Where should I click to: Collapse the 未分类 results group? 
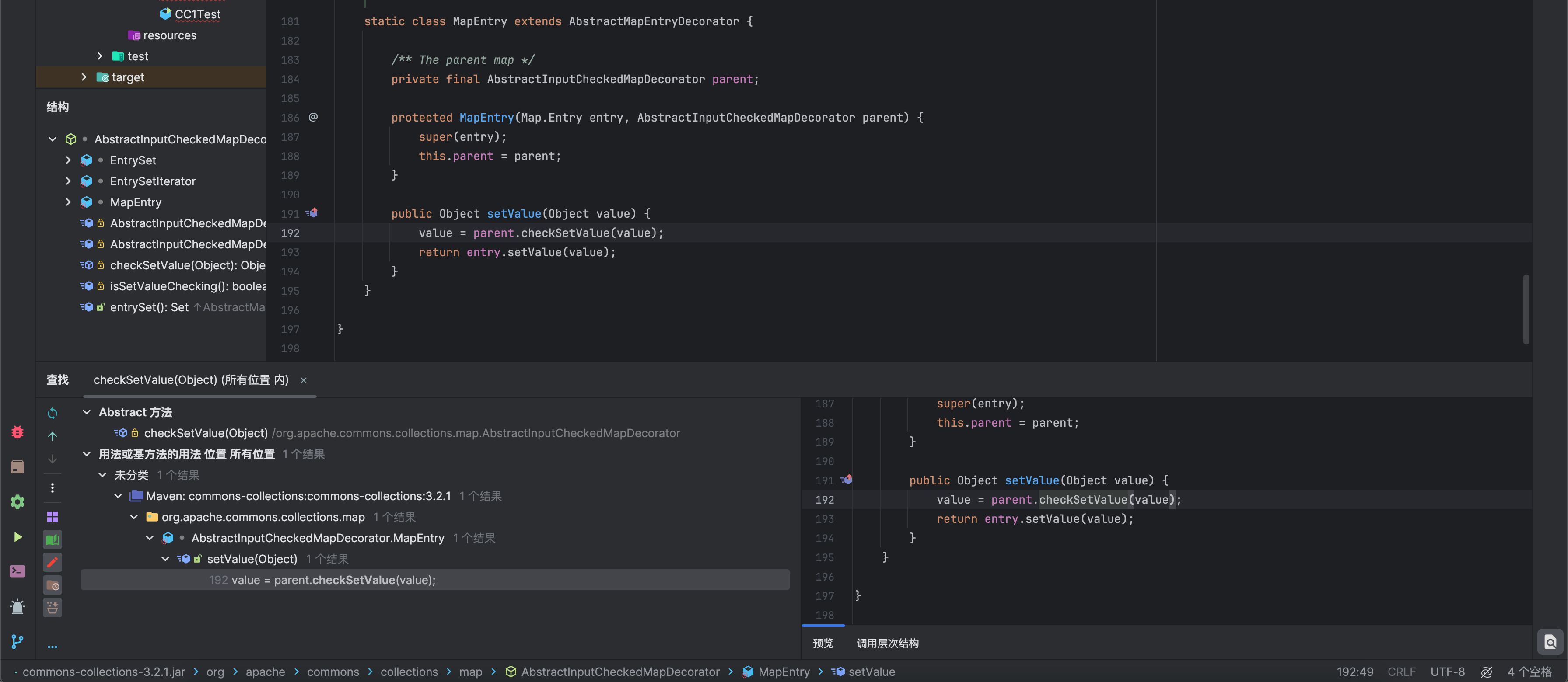point(102,474)
